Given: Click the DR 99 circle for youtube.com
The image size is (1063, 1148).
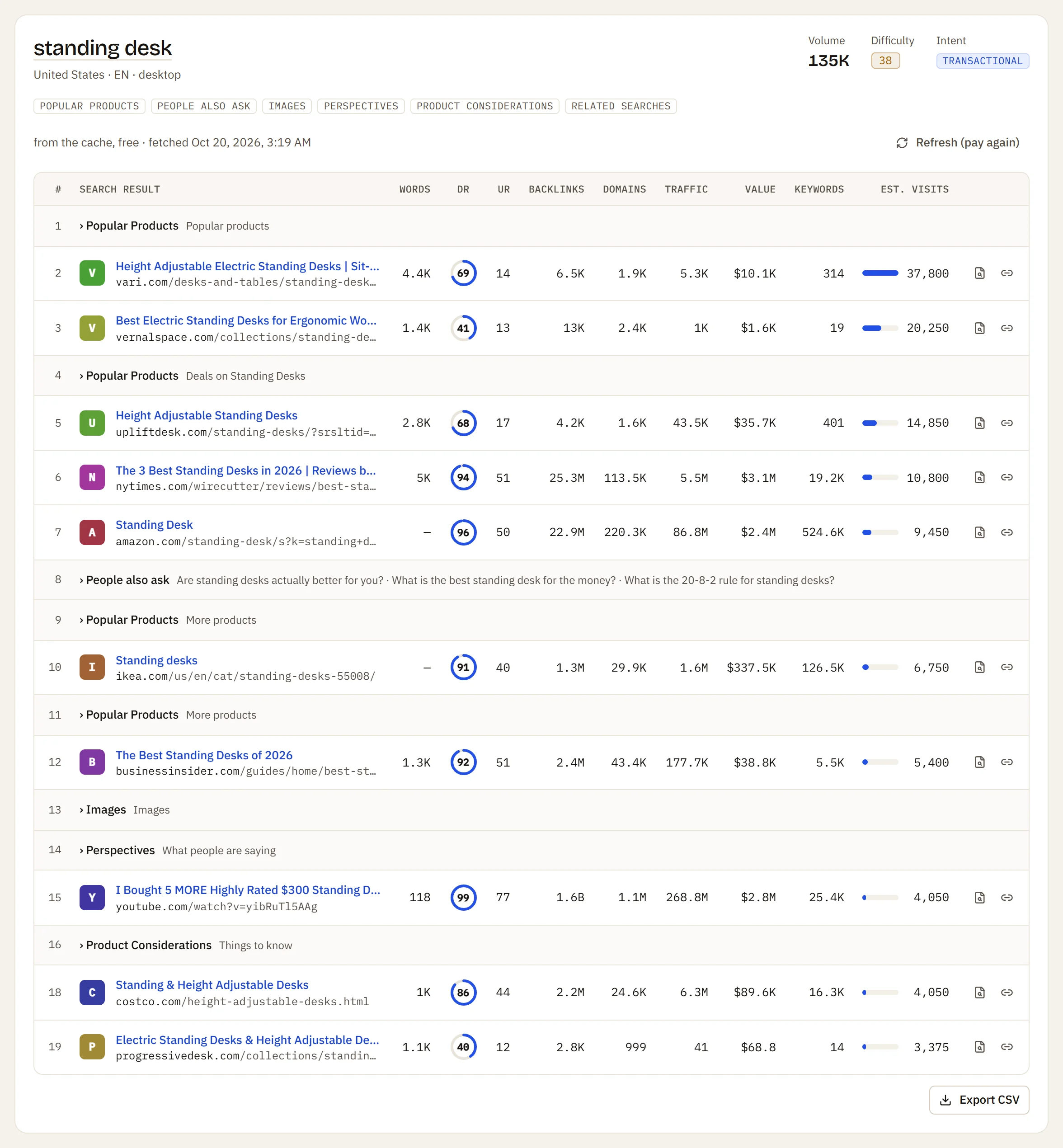Looking at the screenshot, I should (x=463, y=897).
